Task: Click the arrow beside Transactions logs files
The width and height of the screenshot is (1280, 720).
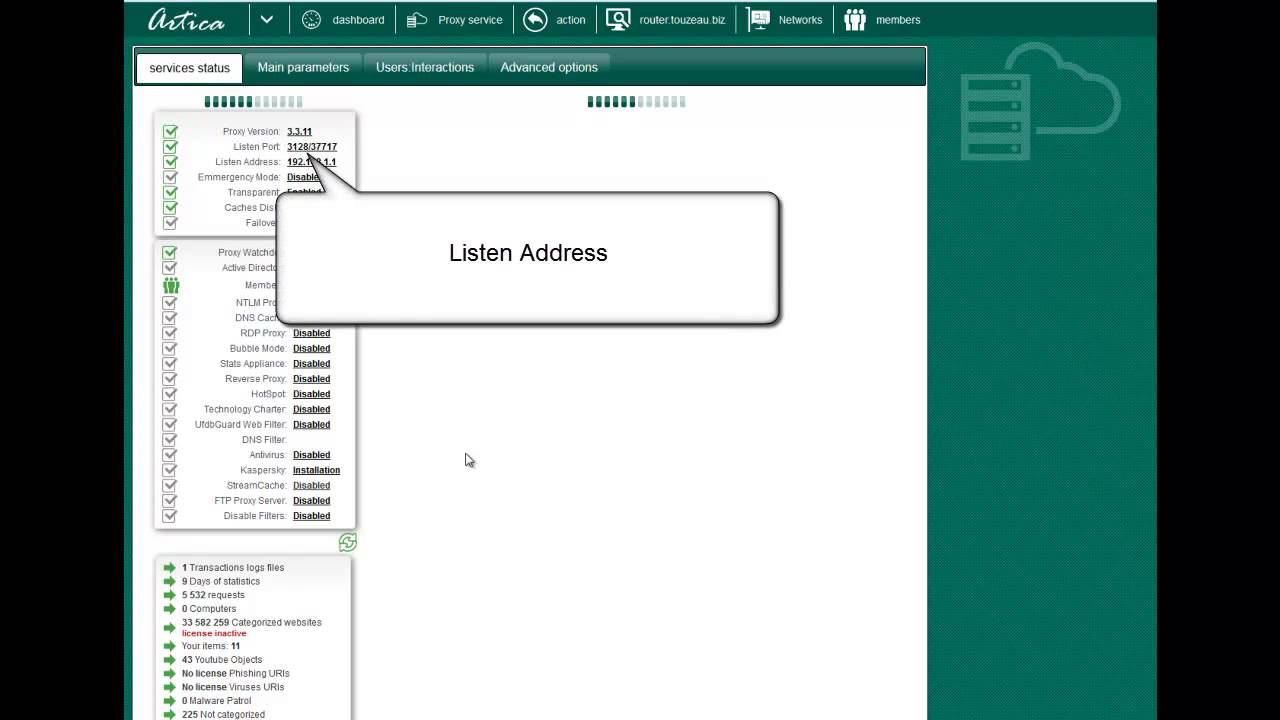Action: 170,567
